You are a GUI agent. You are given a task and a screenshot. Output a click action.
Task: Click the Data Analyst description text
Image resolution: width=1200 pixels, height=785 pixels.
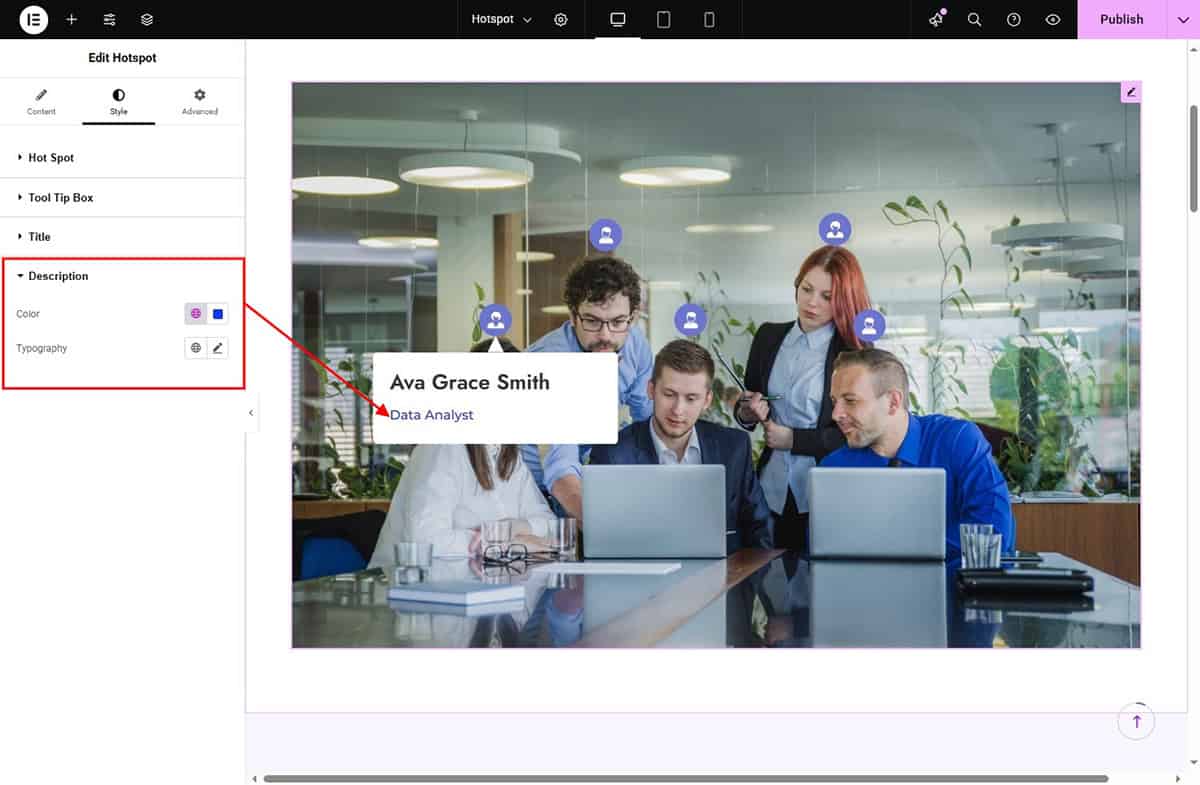(432, 415)
